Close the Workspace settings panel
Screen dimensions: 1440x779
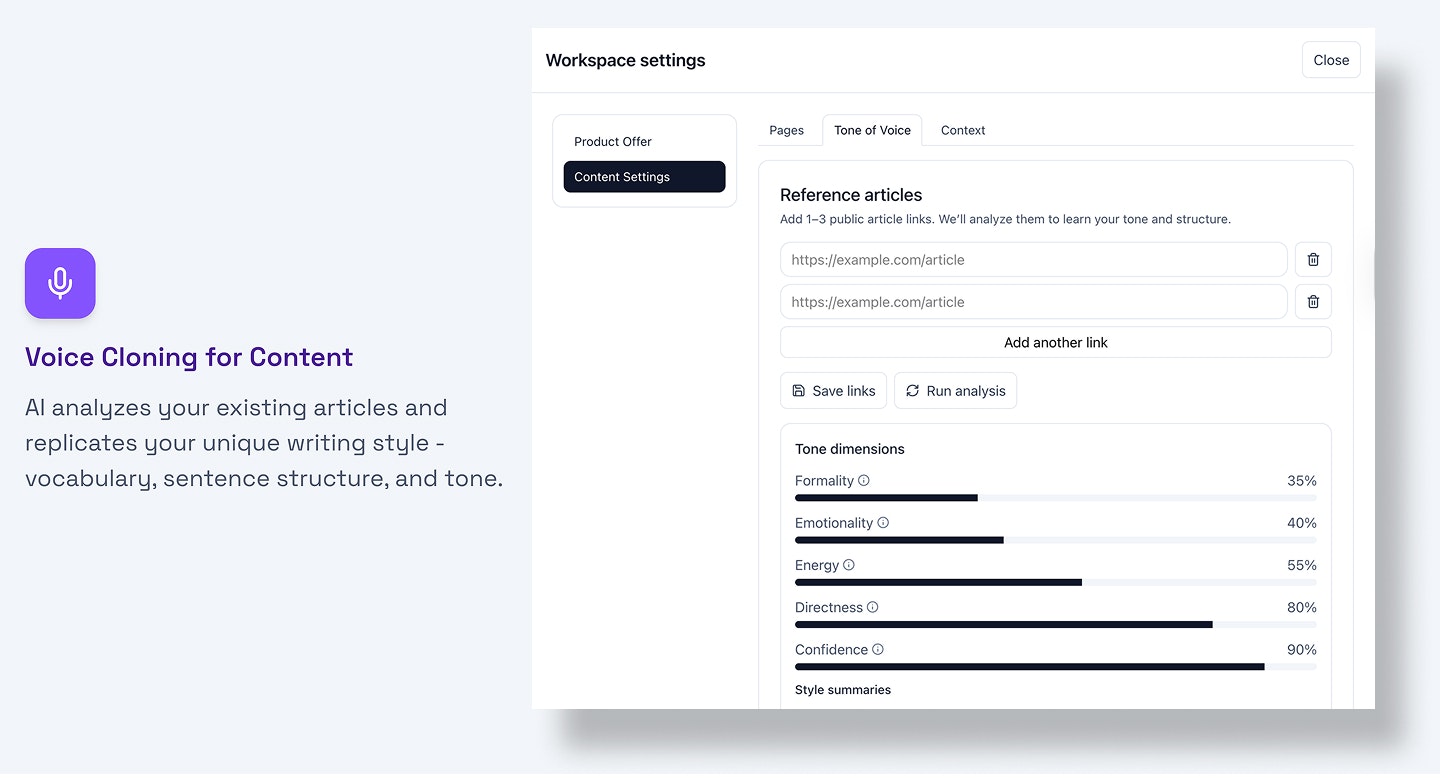point(1331,59)
